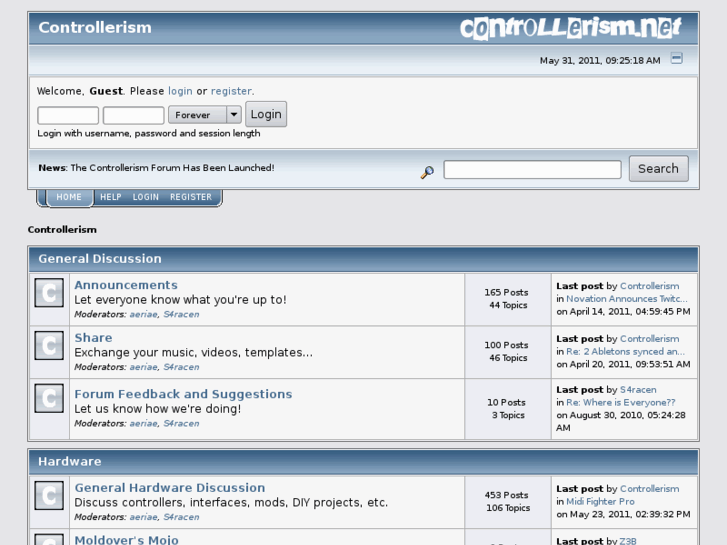
Task: Open Re: Where is Everyone?? post
Action: click(621, 403)
